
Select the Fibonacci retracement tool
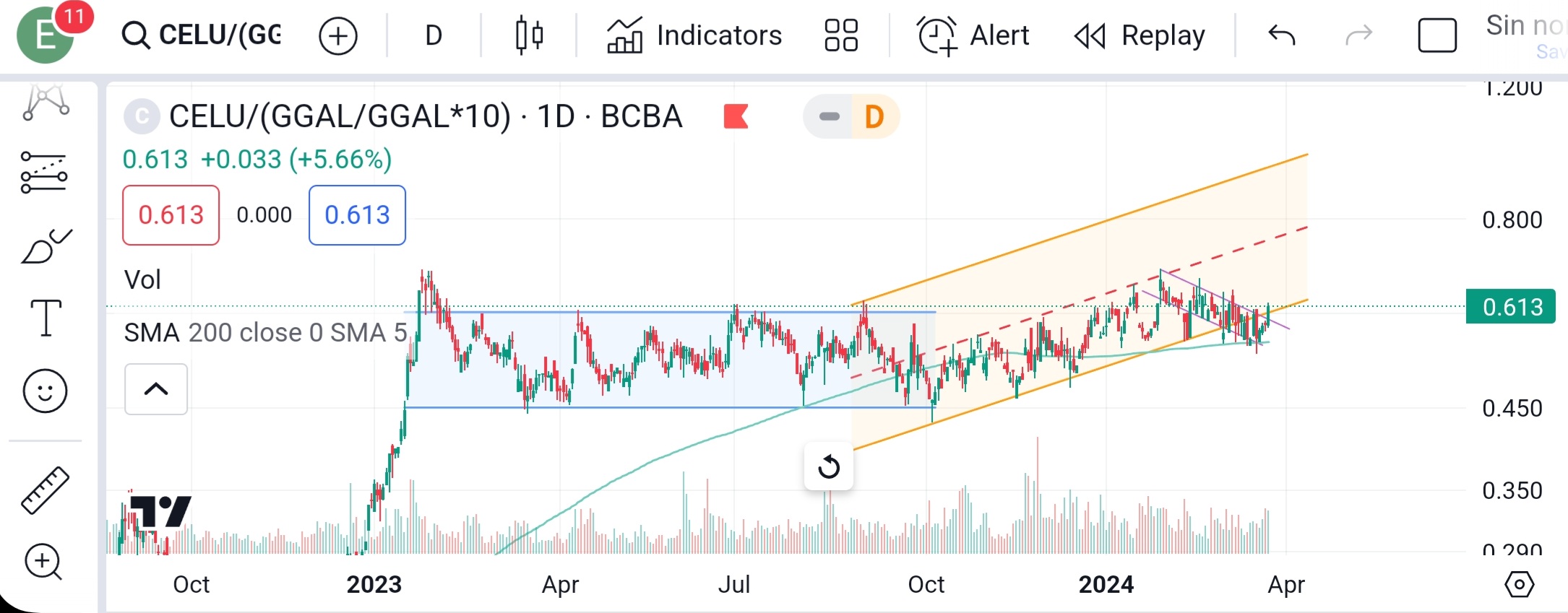pos(44,173)
